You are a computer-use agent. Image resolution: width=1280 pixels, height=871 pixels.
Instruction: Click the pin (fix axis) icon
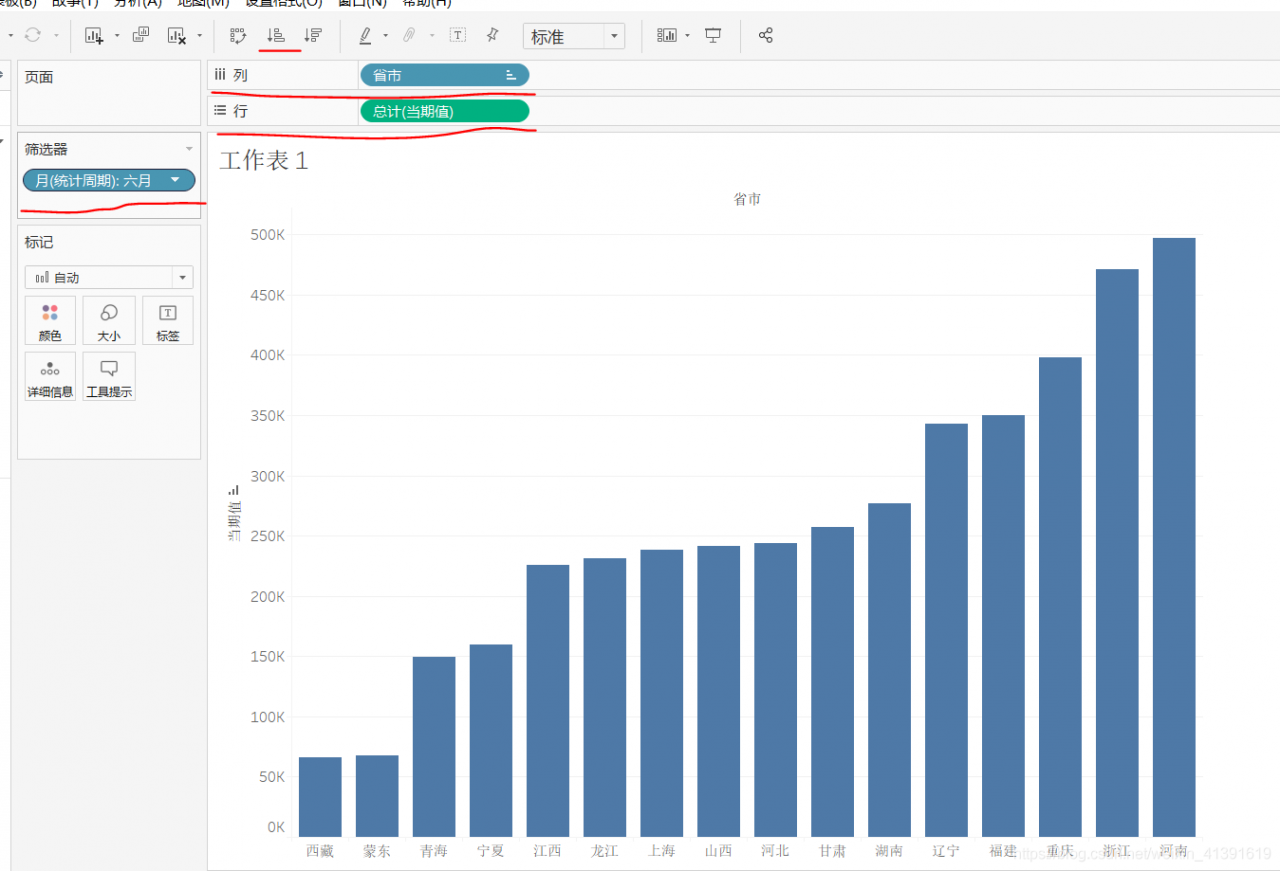[492, 36]
